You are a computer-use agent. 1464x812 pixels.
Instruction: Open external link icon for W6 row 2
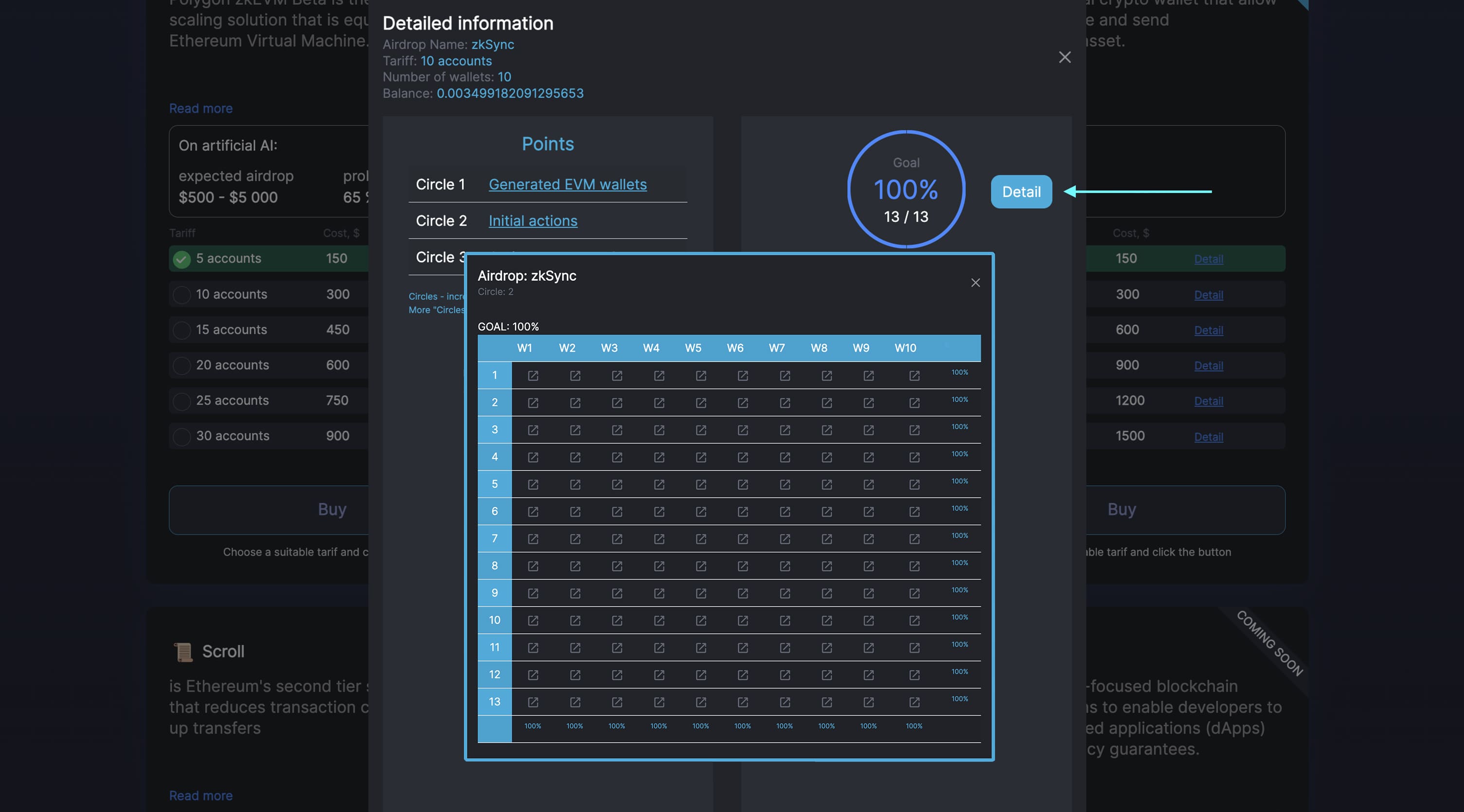pyautogui.click(x=742, y=403)
